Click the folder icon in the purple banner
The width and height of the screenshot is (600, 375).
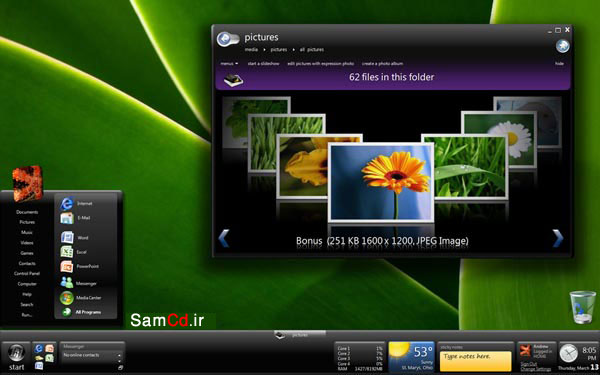[x=233, y=80]
